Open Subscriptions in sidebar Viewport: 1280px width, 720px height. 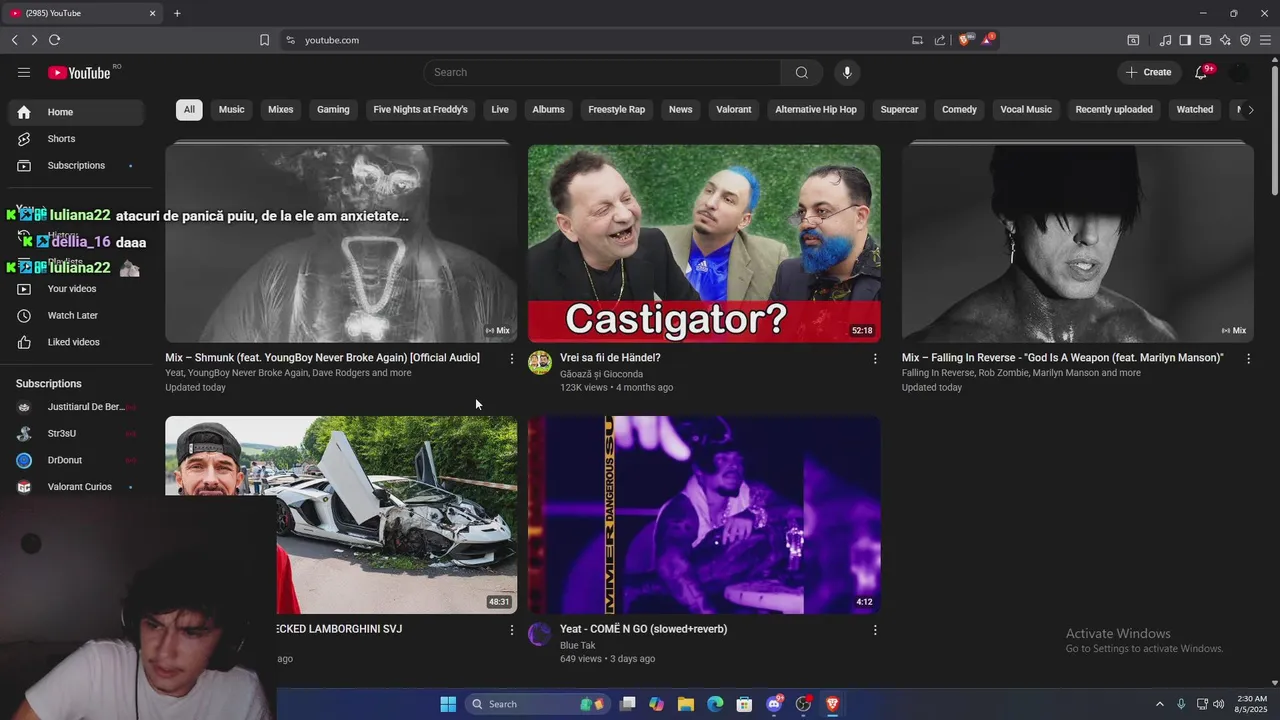[x=76, y=165]
